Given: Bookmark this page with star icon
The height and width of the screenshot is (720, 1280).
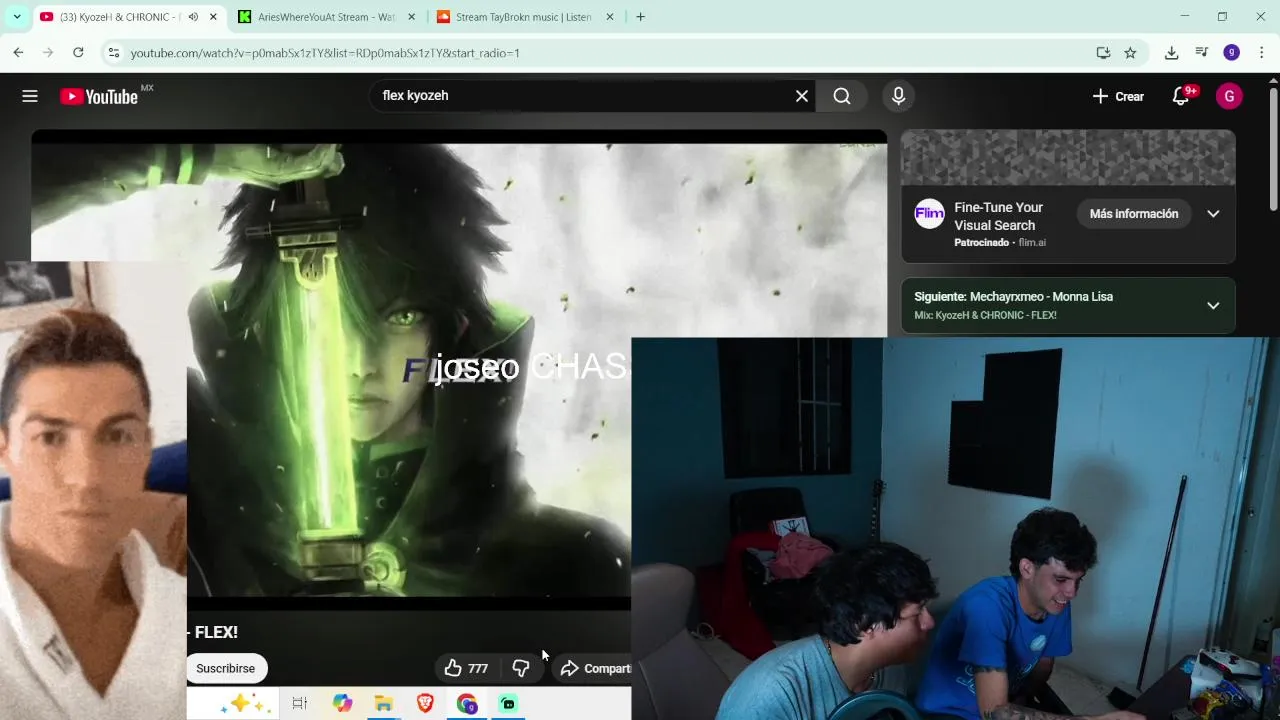Looking at the screenshot, I should coord(1130,52).
